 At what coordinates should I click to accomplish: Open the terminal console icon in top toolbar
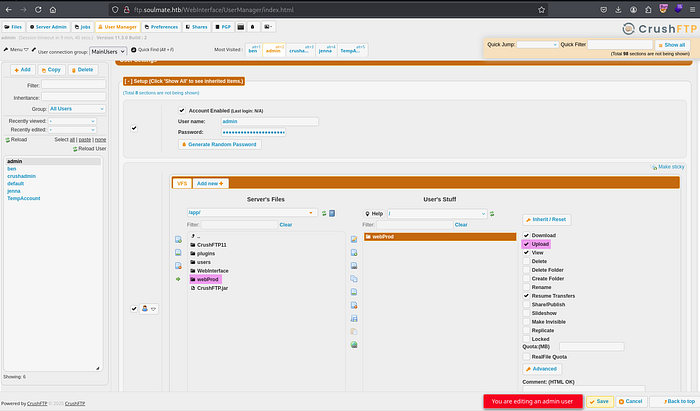tap(241, 27)
